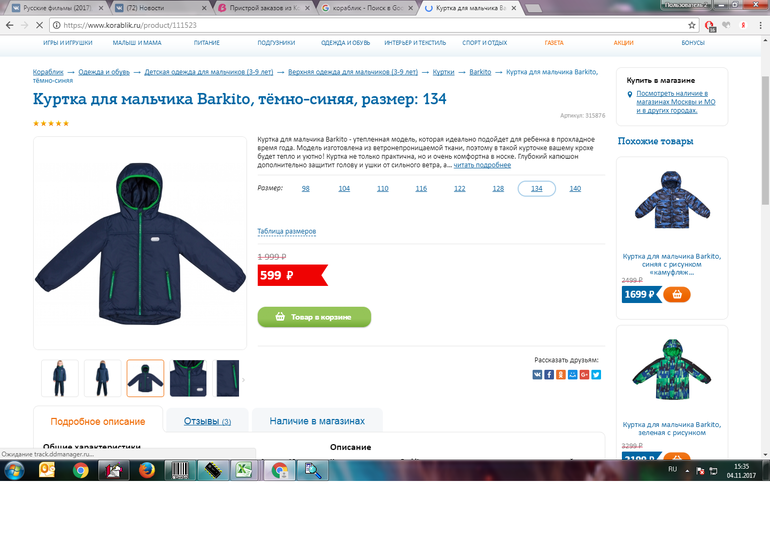This screenshot has height=559, width=770.
Task: Show next thumbnails with gallery arrow
Action: click(x=244, y=379)
